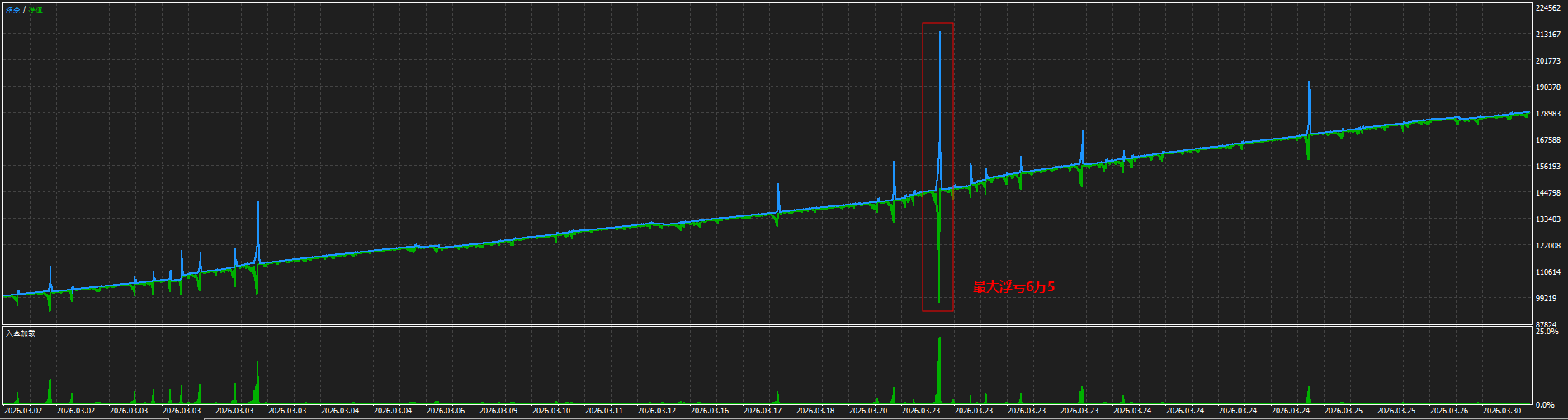Select the 2026.03.12 date on the time axis
Viewport: 1568px width, 420px height.
pyautogui.click(x=656, y=410)
